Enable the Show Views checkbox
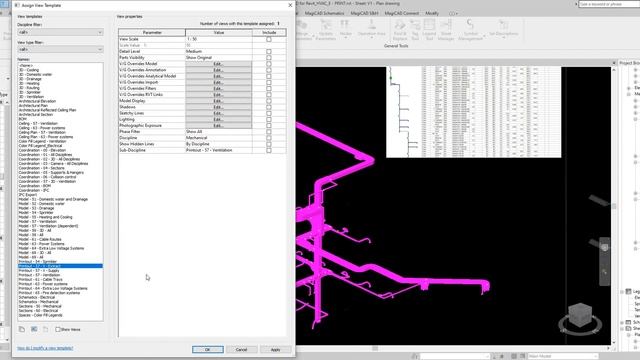Viewport: 640px width, 360px height. tap(58, 329)
